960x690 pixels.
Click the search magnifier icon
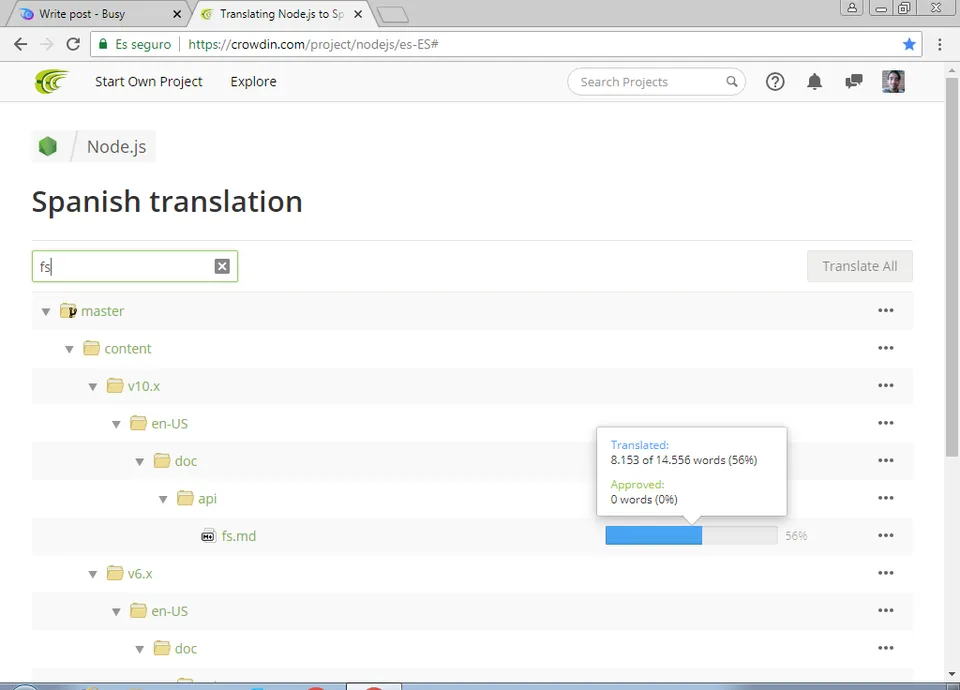[732, 81]
